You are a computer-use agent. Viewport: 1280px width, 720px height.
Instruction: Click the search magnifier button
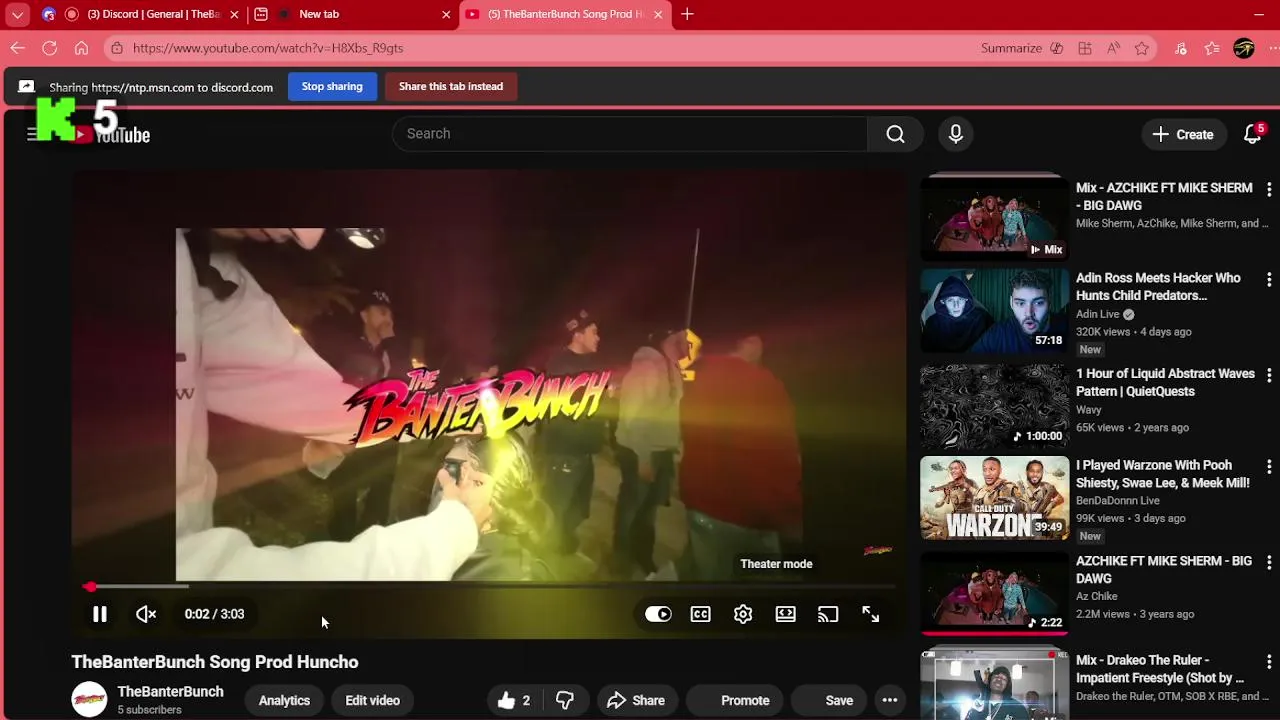pyautogui.click(x=895, y=134)
